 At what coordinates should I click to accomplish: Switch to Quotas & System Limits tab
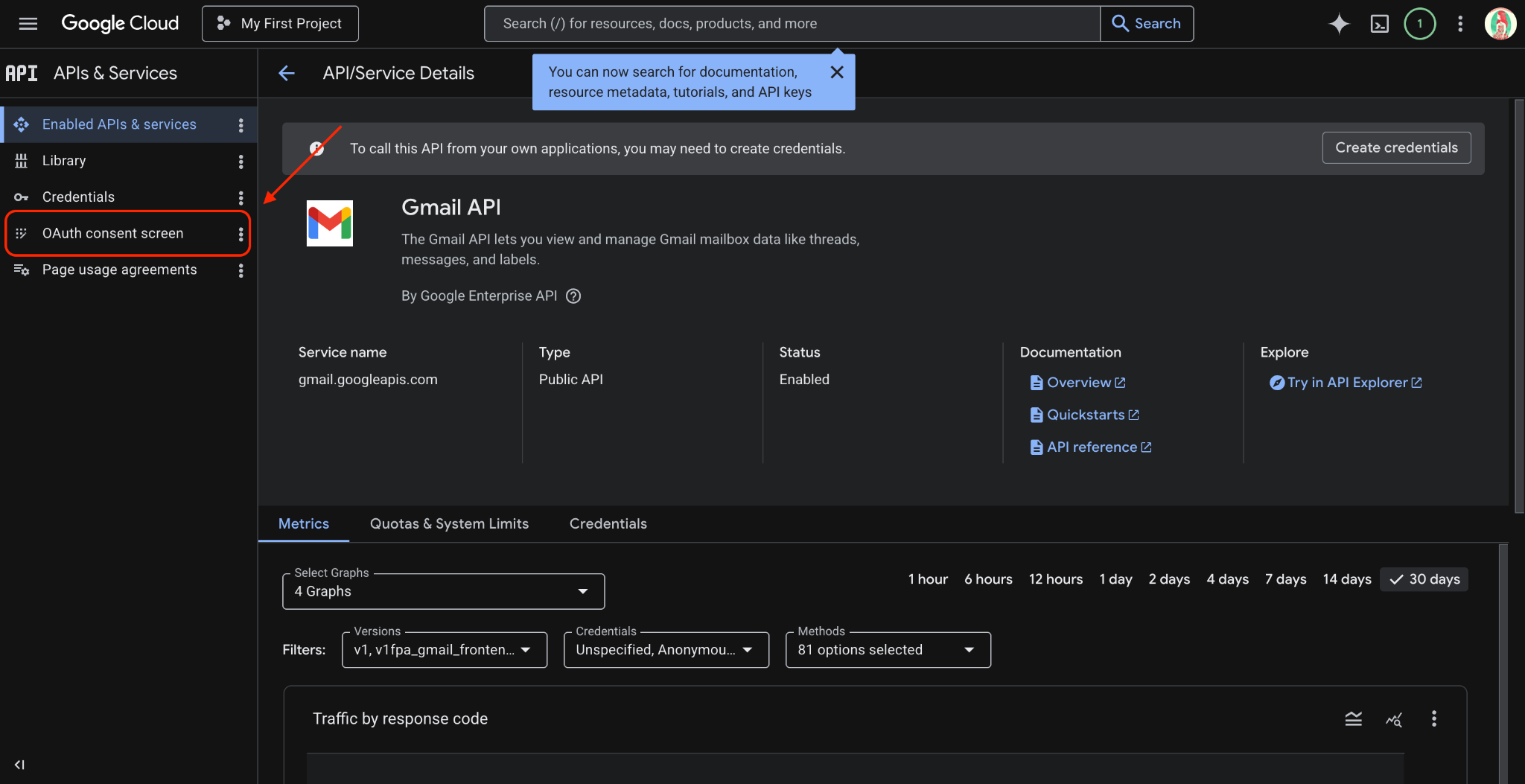tap(450, 523)
